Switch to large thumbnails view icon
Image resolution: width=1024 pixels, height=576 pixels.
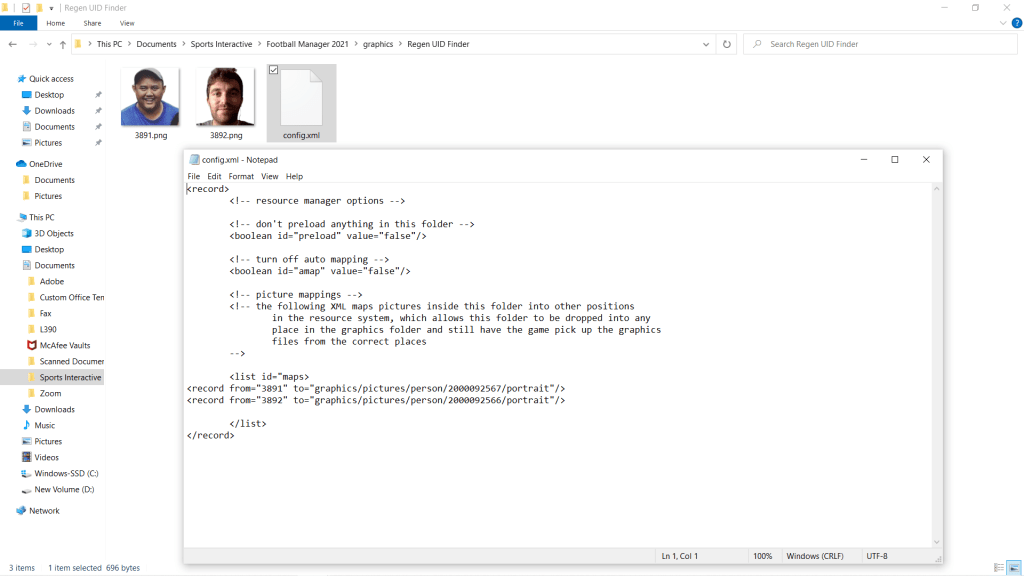tap(1015, 568)
